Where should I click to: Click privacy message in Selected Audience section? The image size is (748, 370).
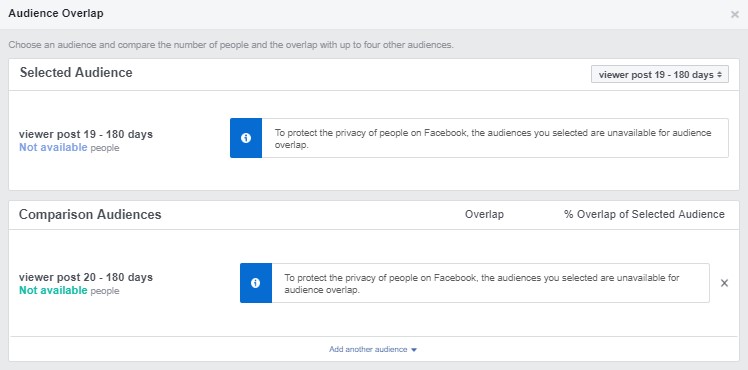(x=493, y=139)
